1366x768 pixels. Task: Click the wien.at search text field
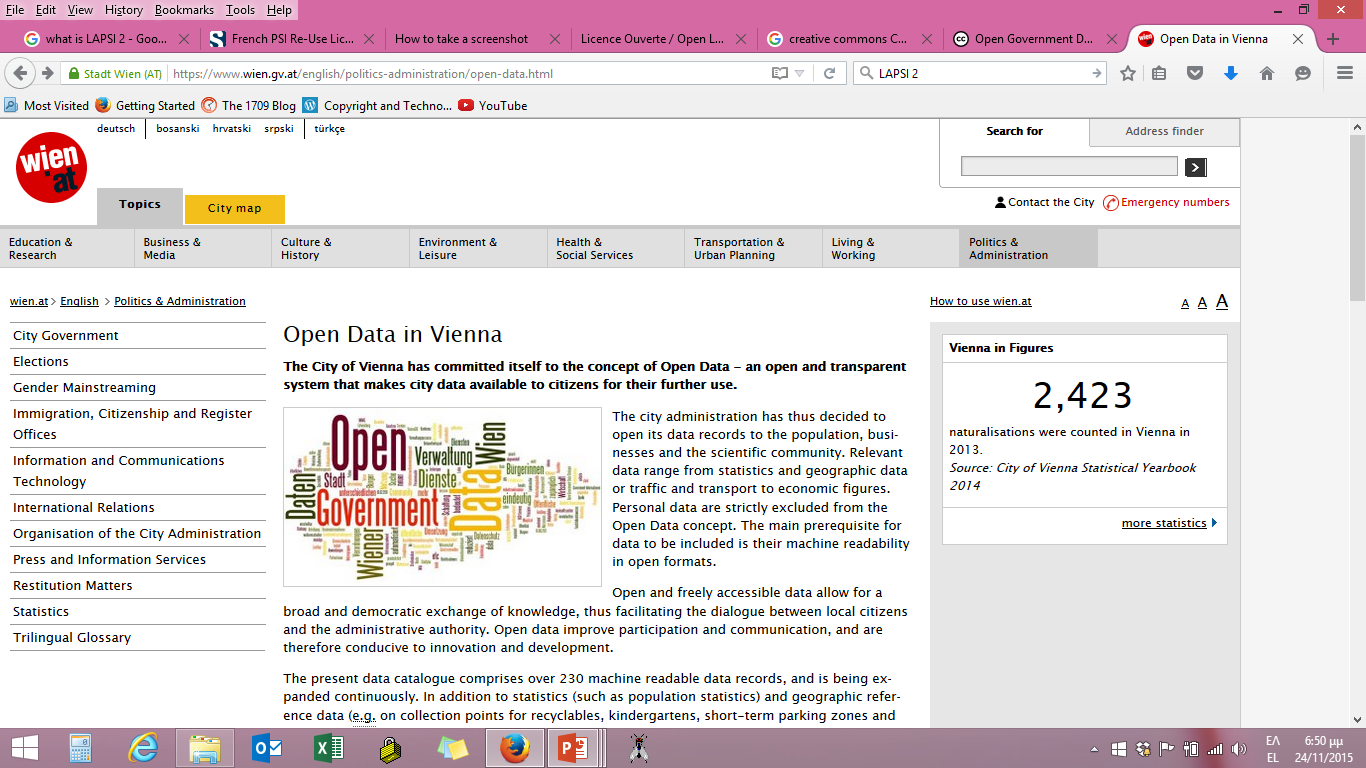[1069, 166]
